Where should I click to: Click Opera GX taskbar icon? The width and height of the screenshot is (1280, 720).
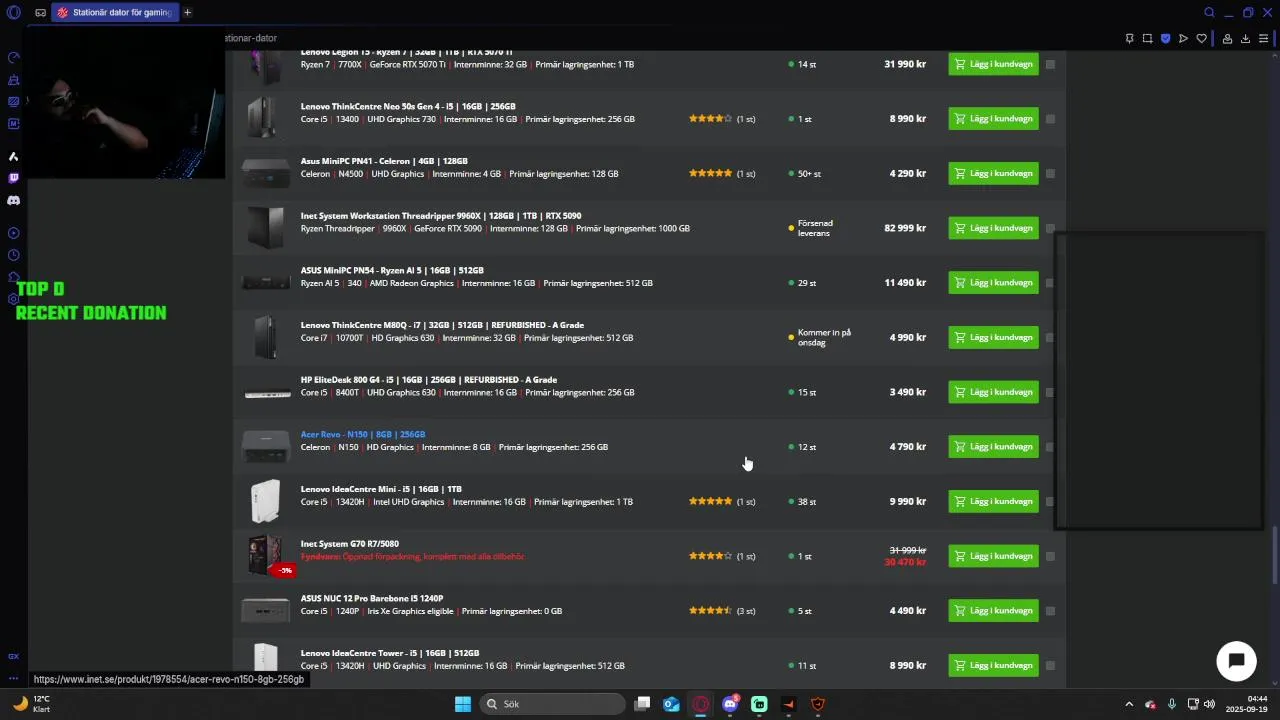(x=701, y=704)
